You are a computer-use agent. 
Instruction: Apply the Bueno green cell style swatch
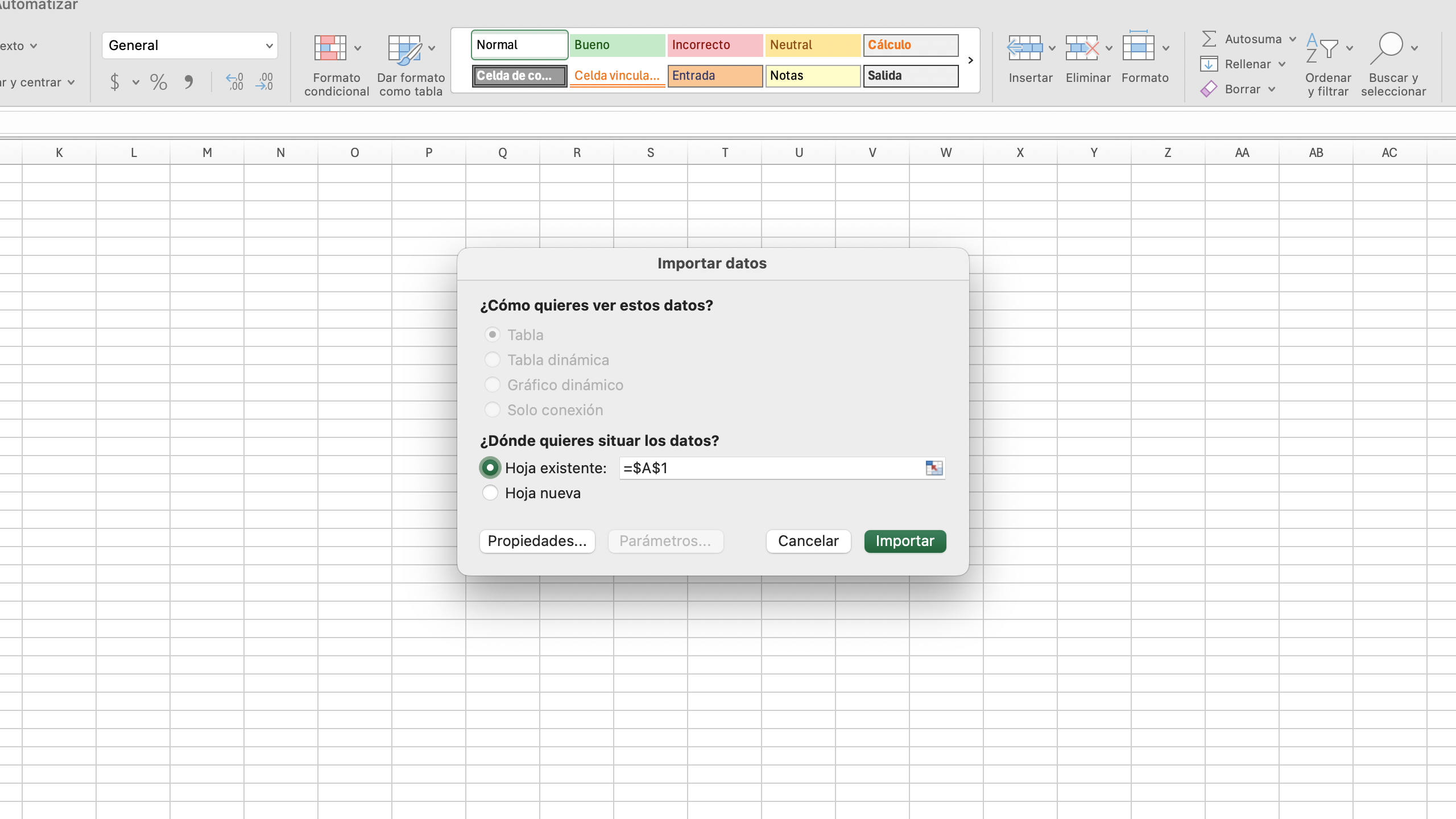(x=617, y=45)
